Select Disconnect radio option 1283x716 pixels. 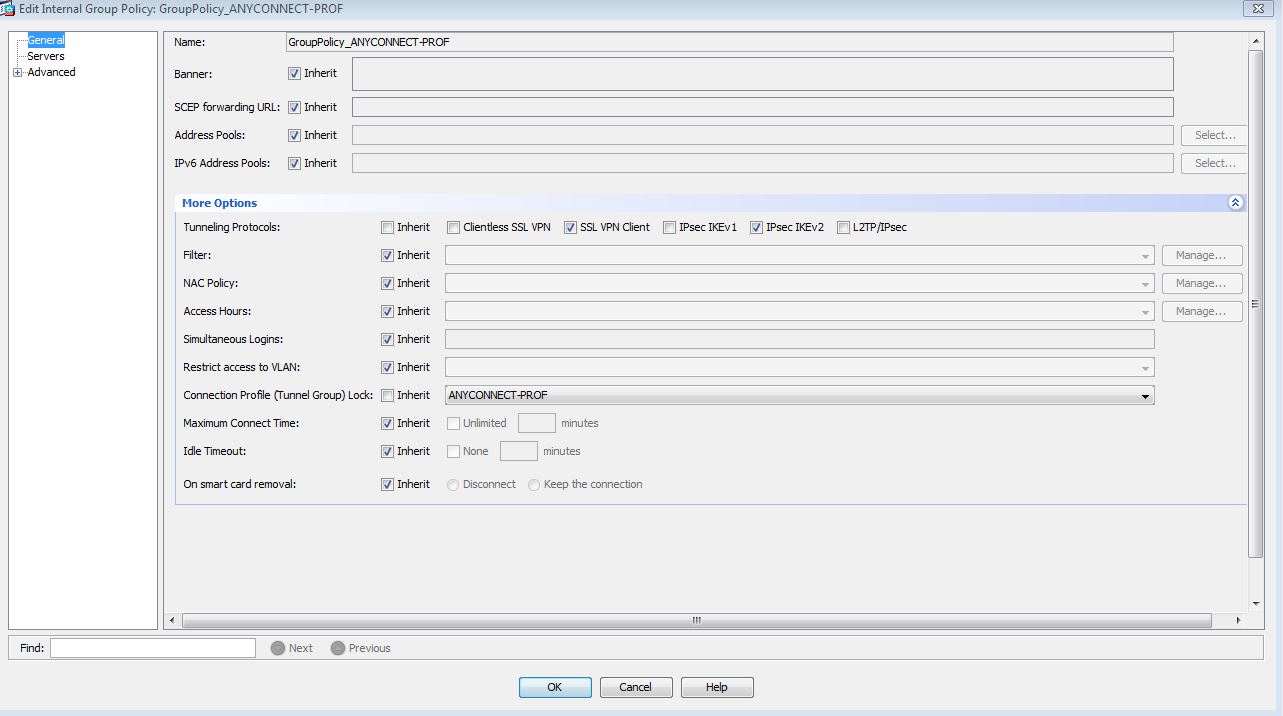(x=453, y=484)
